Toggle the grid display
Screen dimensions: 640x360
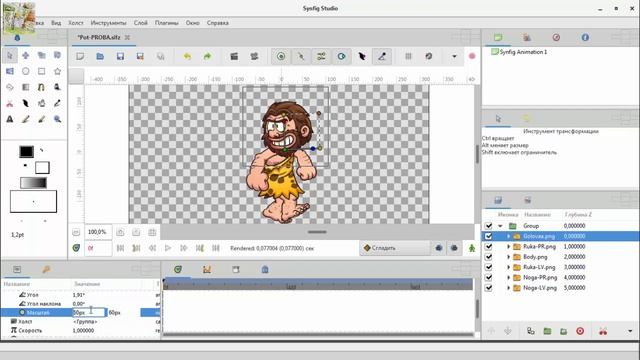click(x=408, y=56)
